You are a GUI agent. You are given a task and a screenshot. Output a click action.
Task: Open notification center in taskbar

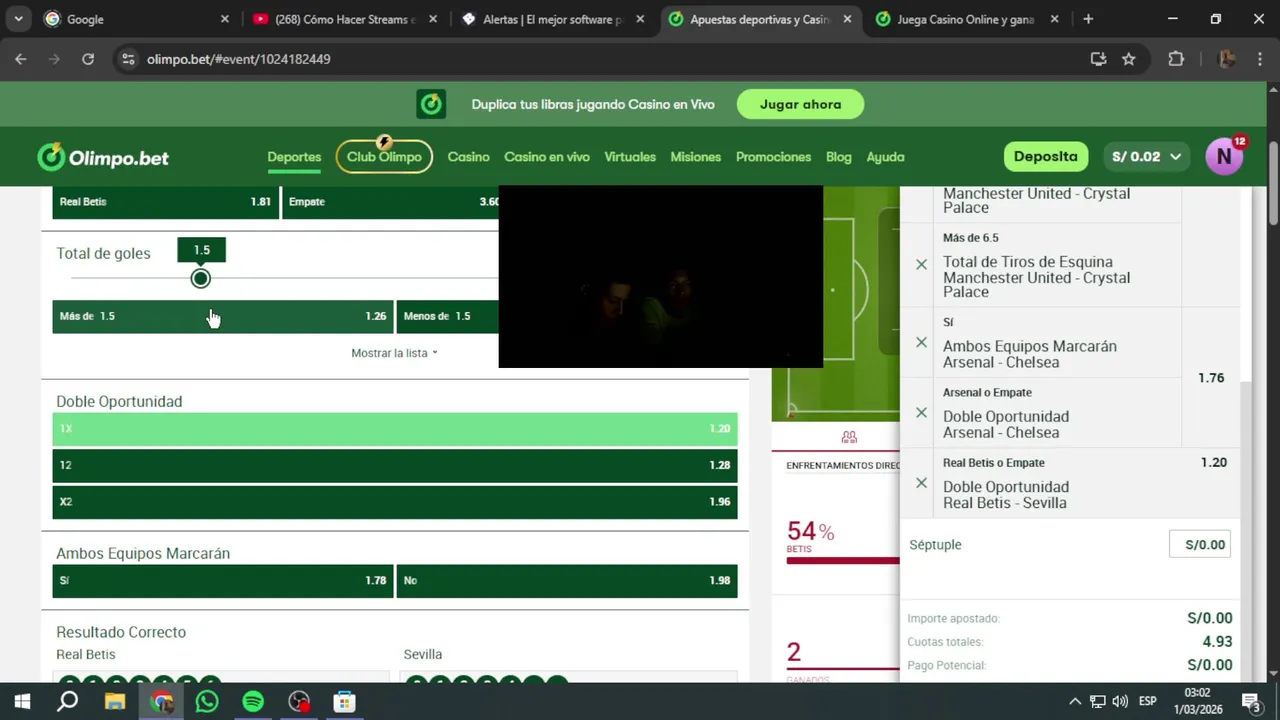(1251, 701)
